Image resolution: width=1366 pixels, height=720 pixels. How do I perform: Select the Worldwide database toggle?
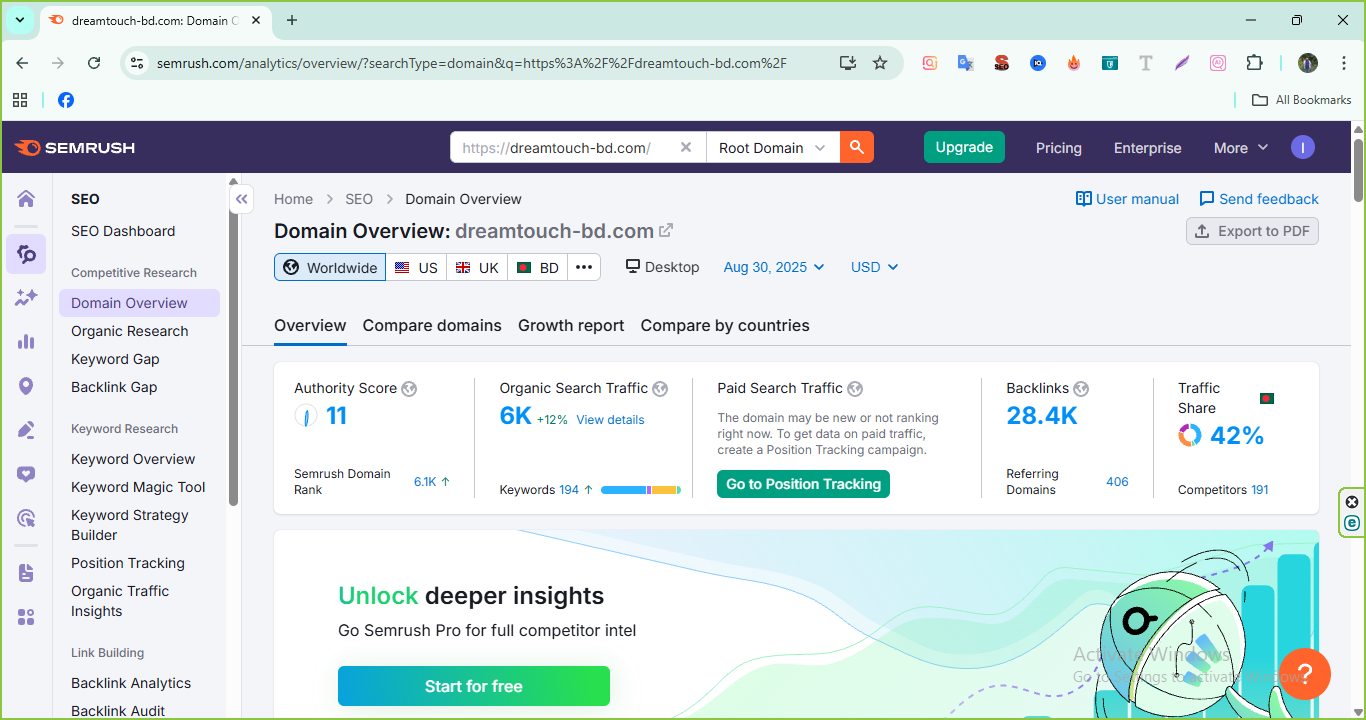(330, 267)
